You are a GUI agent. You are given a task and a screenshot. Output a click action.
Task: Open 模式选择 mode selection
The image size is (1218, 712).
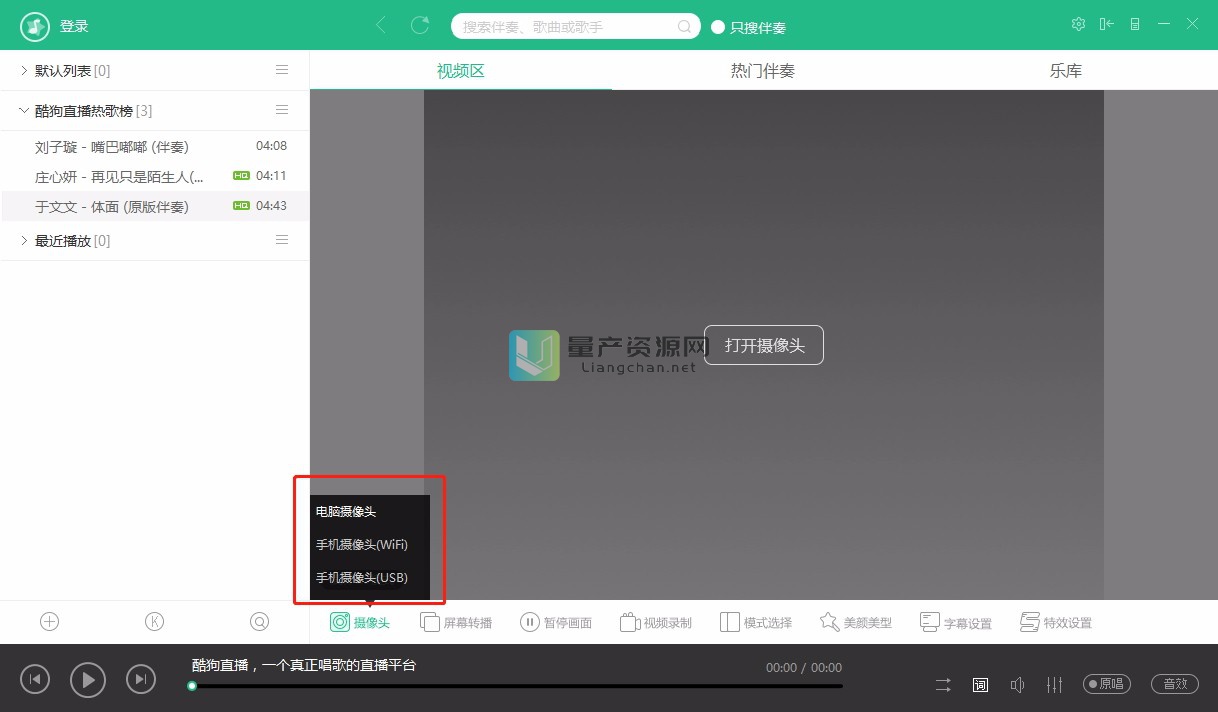click(756, 622)
